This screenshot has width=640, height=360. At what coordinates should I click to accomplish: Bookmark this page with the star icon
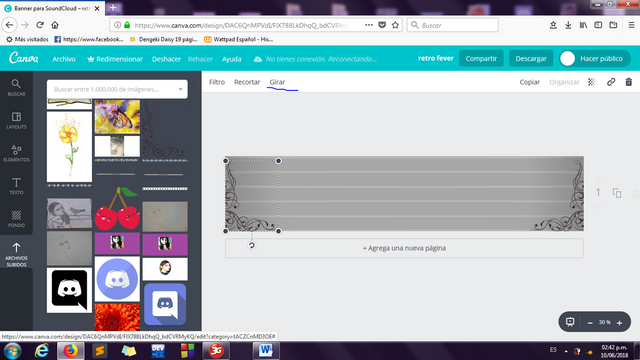395,25
